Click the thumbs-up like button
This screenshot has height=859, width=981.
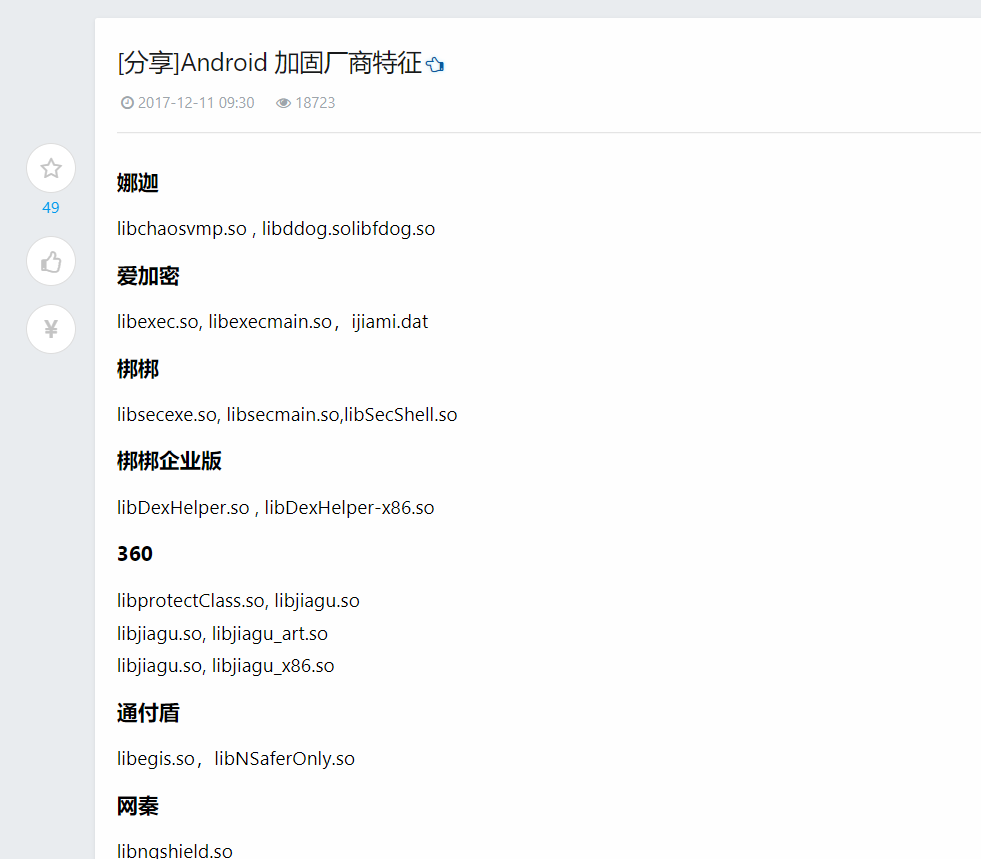point(51,262)
